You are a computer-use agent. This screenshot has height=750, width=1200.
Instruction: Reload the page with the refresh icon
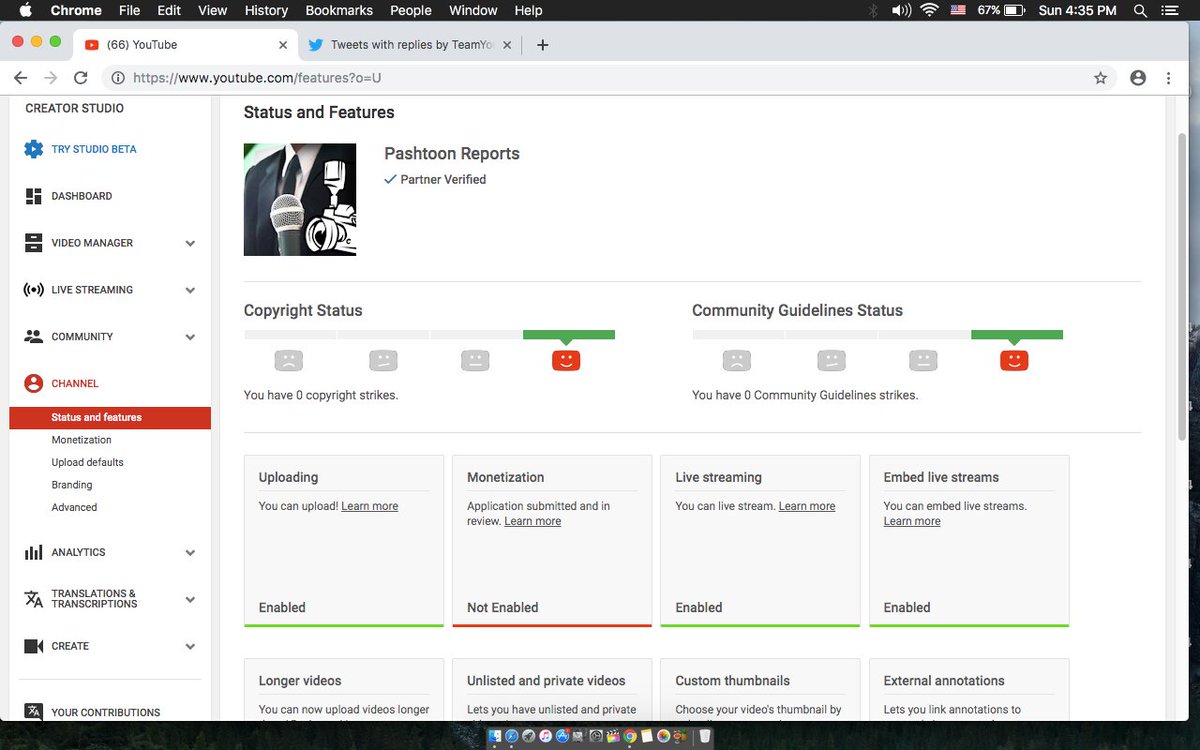[x=81, y=78]
